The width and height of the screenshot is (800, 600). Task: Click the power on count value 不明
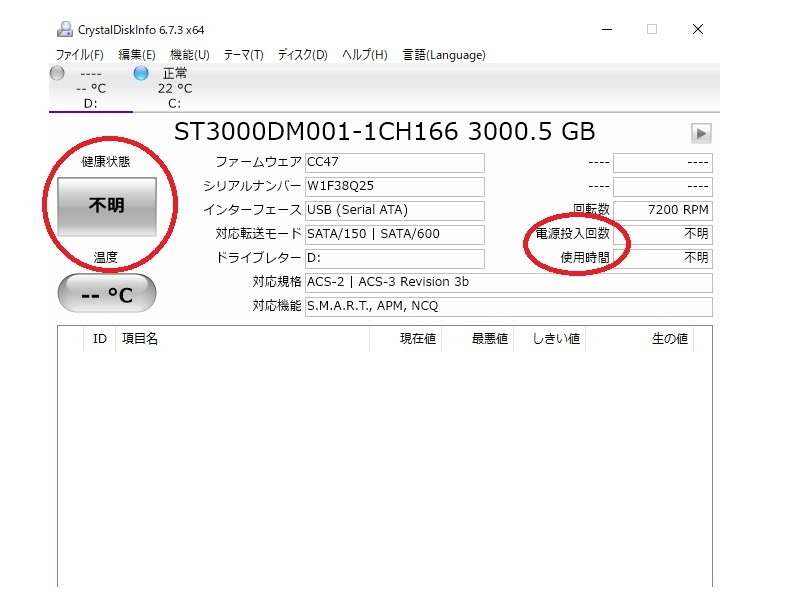pyautogui.click(x=663, y=235)
